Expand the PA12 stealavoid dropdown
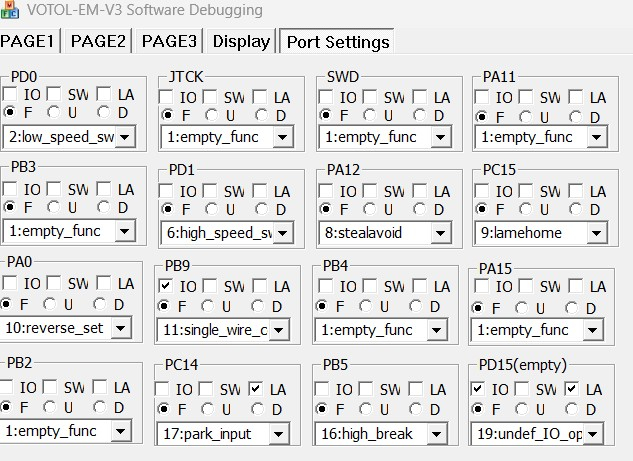Viewport: 633px width, 461px height. click(438, 233)
